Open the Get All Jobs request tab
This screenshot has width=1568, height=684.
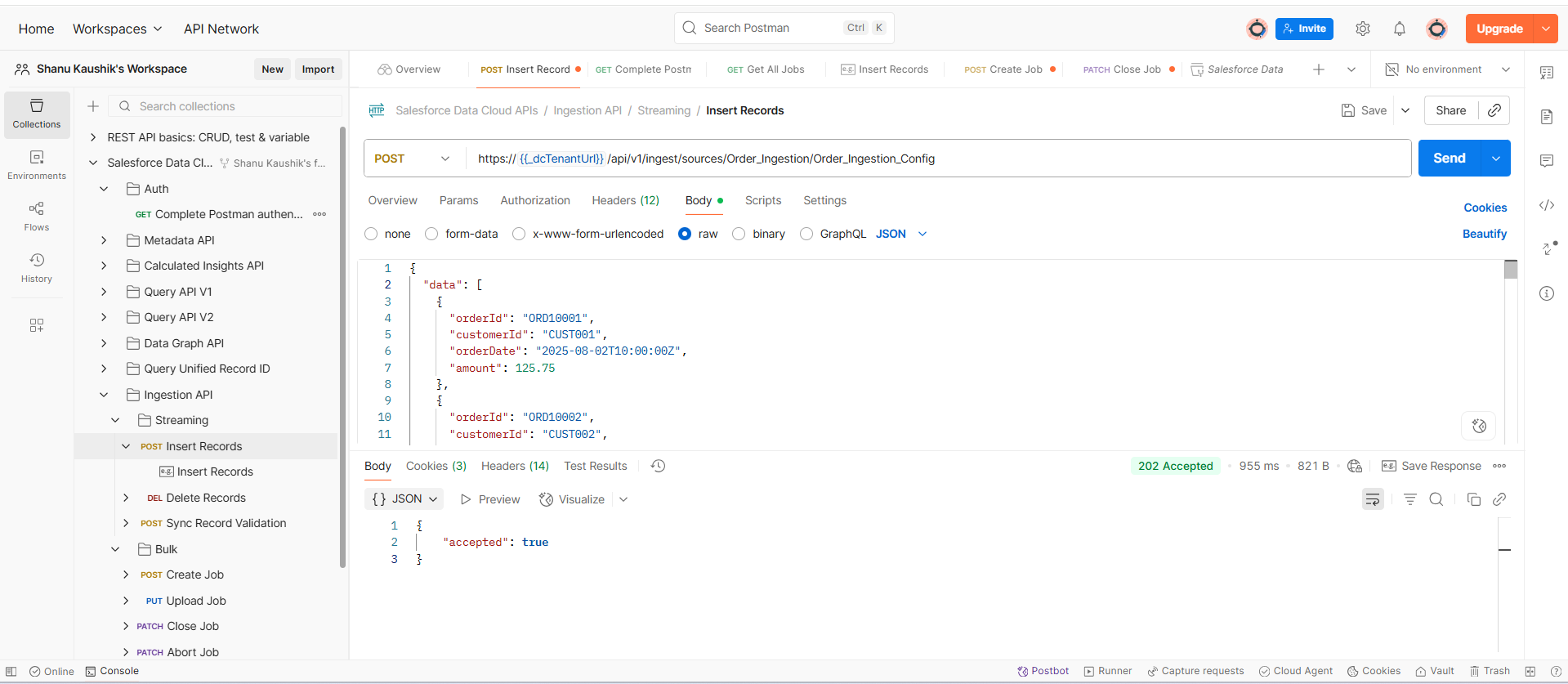click(766, 69)
